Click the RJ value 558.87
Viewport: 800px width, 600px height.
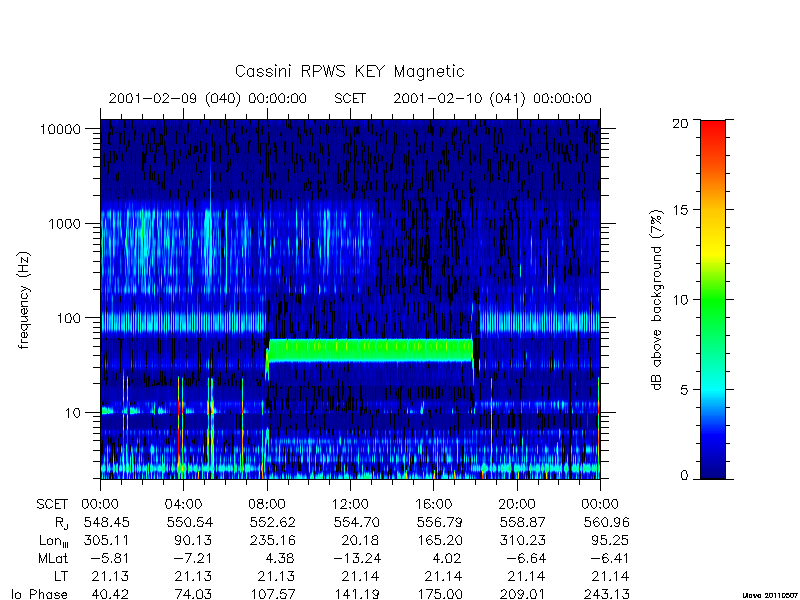(522, 522)
